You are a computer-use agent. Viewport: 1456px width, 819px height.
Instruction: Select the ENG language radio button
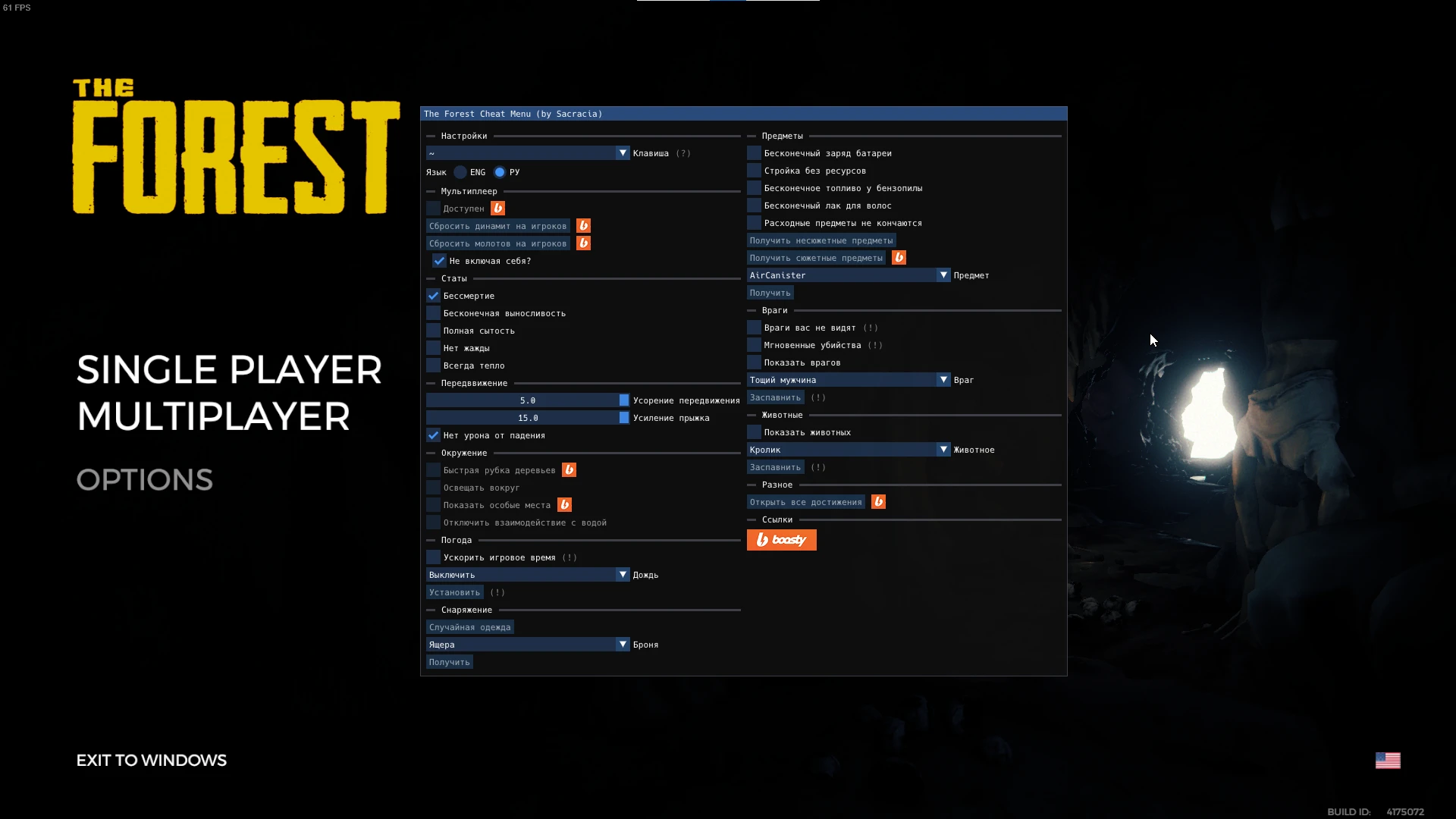[460, 172]
